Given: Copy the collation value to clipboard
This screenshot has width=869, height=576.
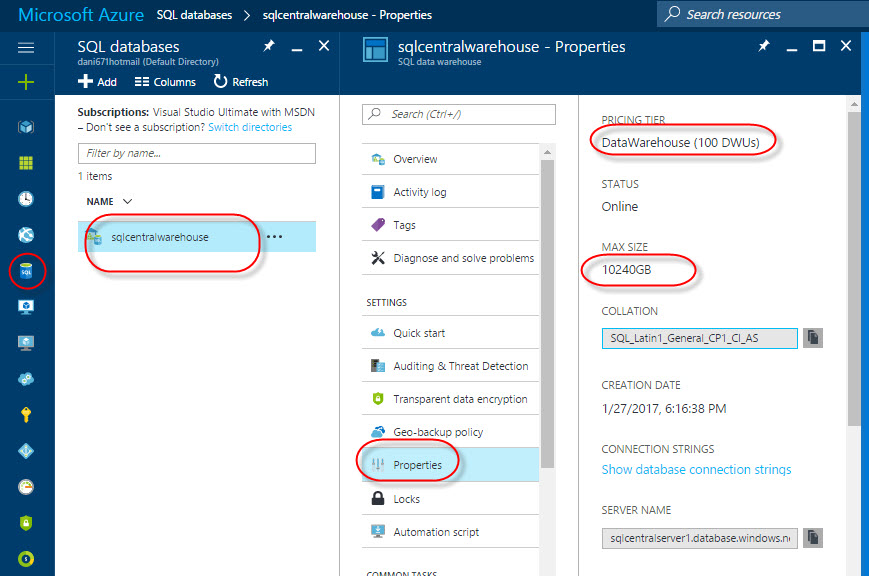Looking at the screenshot, I should click(814, 338).
